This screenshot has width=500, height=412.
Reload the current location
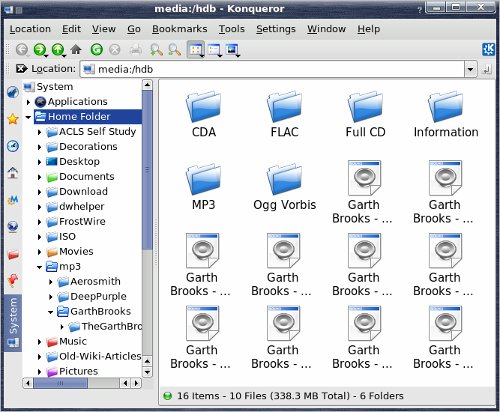[97, 50]
